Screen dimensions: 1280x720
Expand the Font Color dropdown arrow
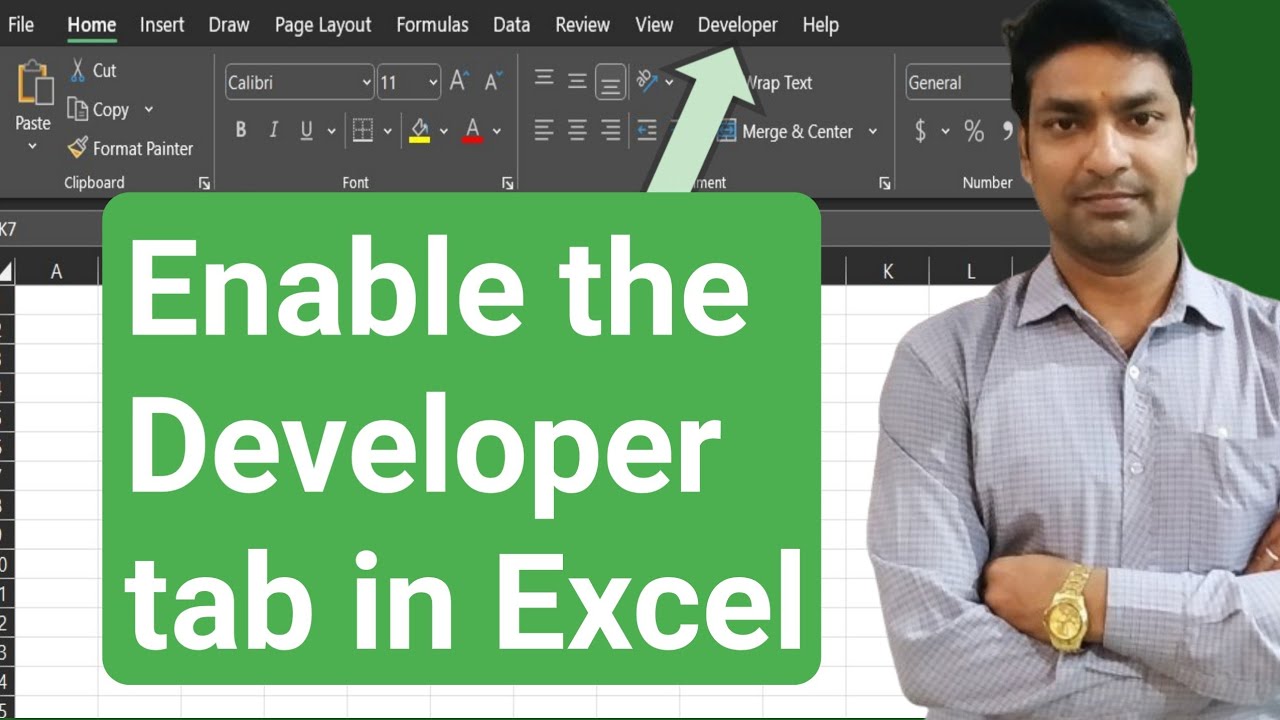click(497, 131)
